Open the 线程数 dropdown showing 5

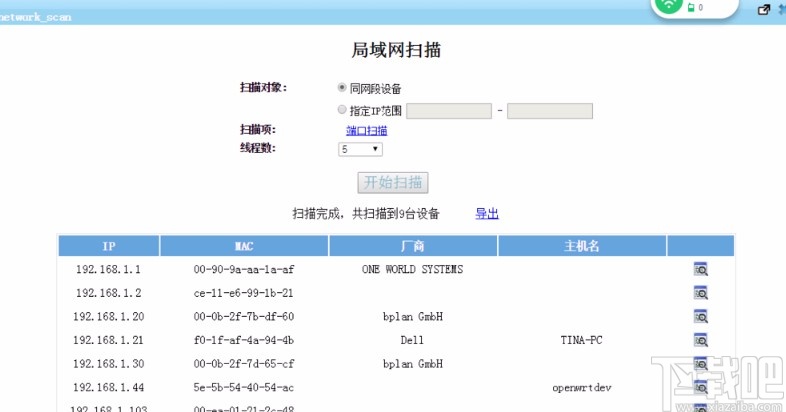(360, 149)
